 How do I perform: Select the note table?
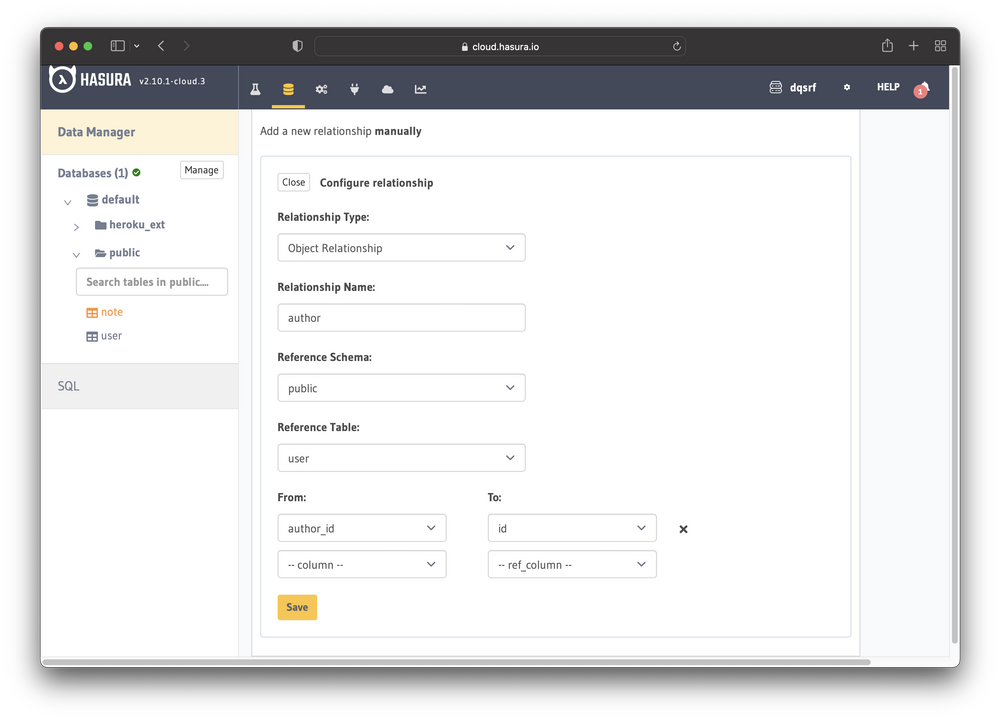pos(111,311)
